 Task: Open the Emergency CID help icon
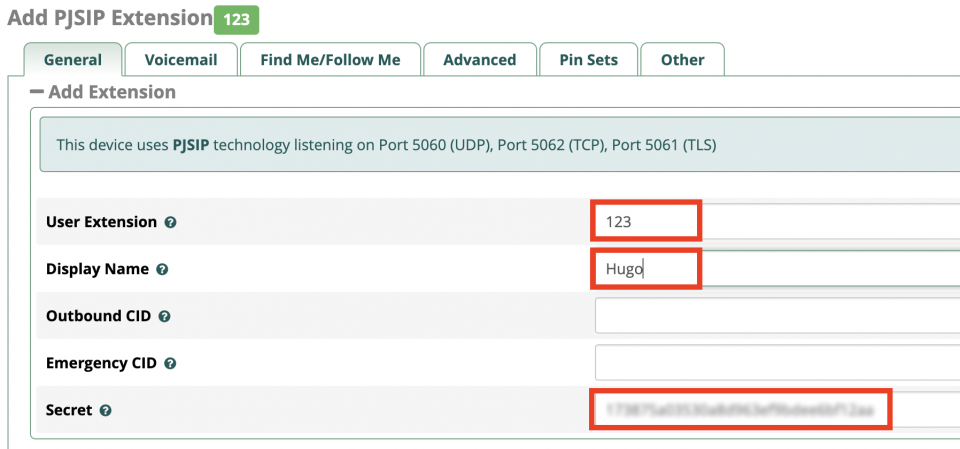(169, 363)
